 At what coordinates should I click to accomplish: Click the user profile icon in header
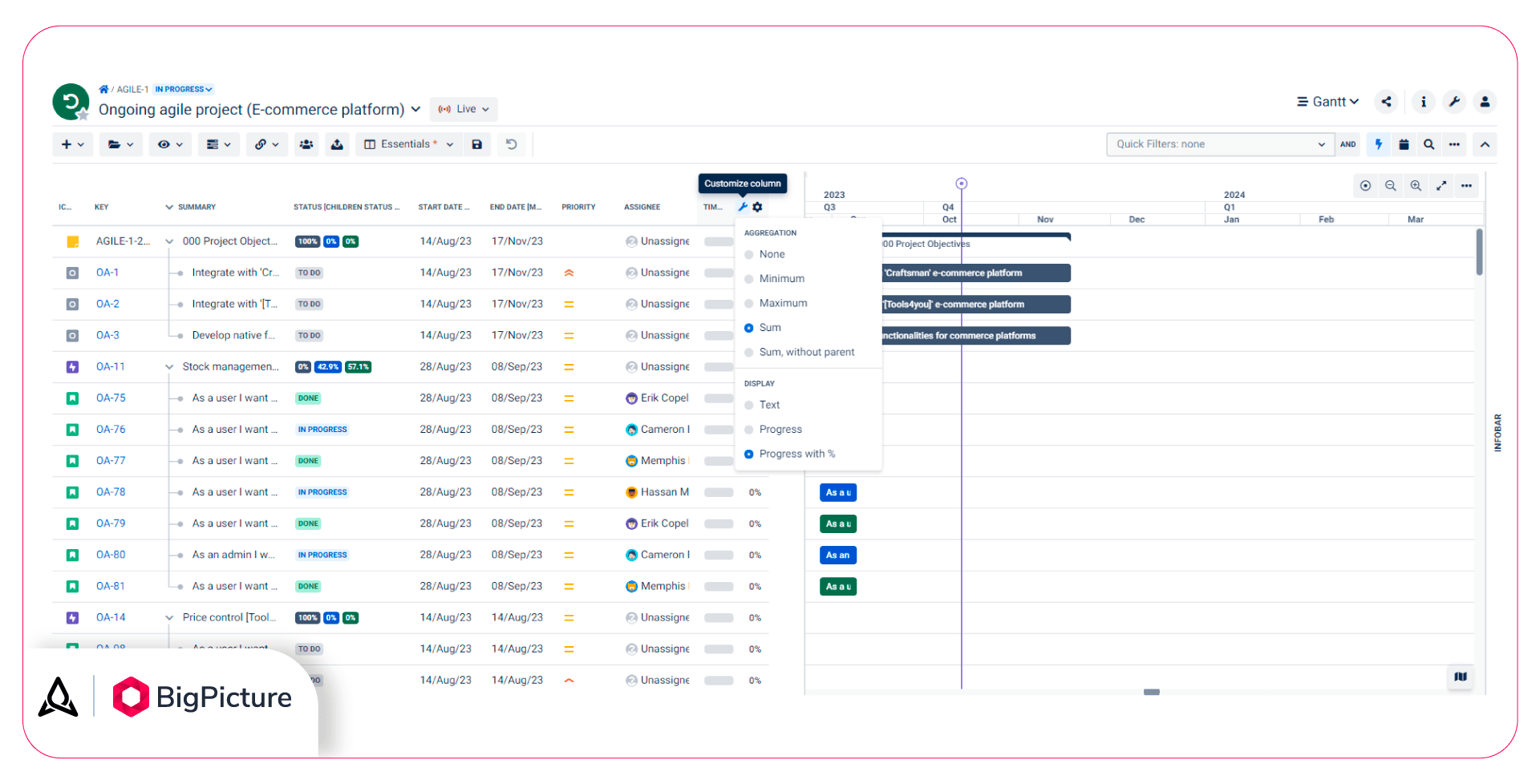click(1485, 102)
